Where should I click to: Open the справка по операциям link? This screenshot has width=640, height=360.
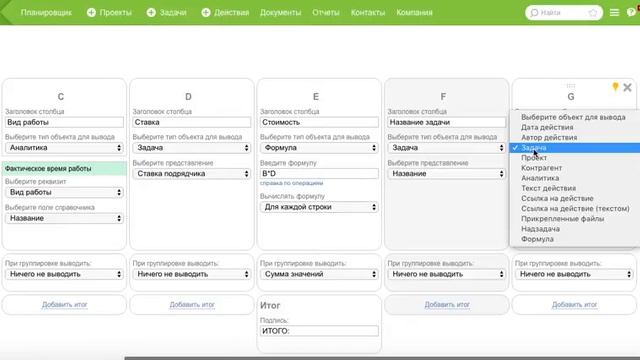(x=291, y=183)
